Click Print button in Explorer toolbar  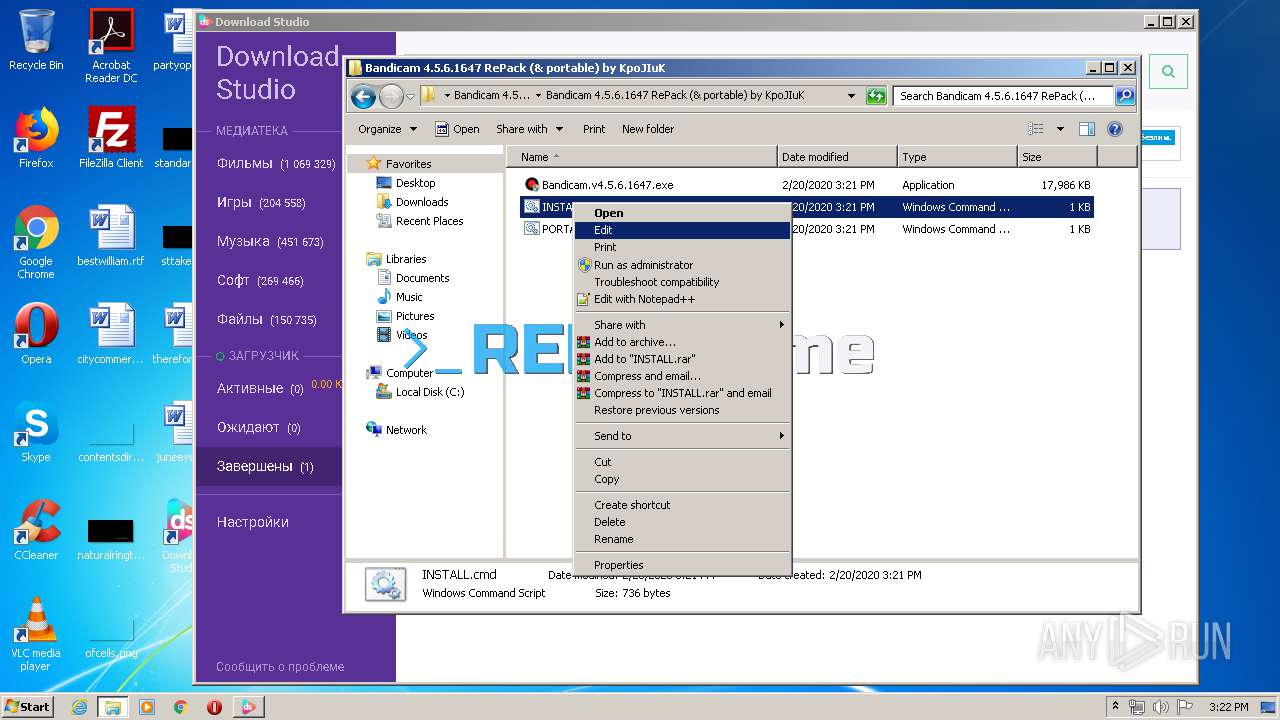coord(594,129)
